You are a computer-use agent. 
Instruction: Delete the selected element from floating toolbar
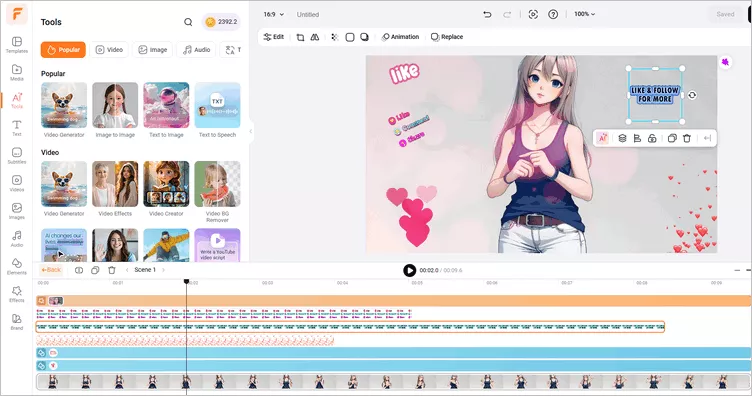coord(687,138)
